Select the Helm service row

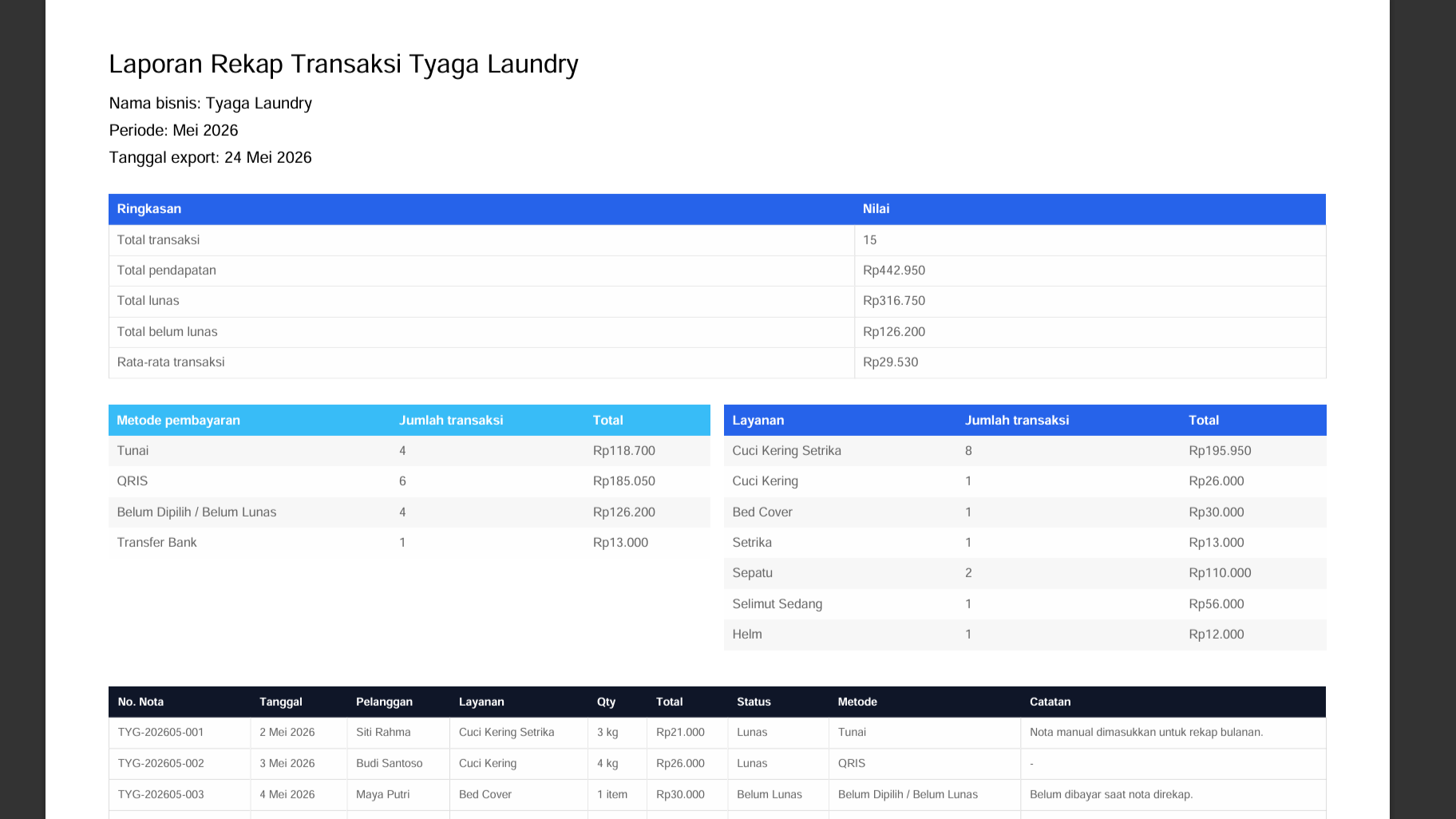coord(1025,635)
